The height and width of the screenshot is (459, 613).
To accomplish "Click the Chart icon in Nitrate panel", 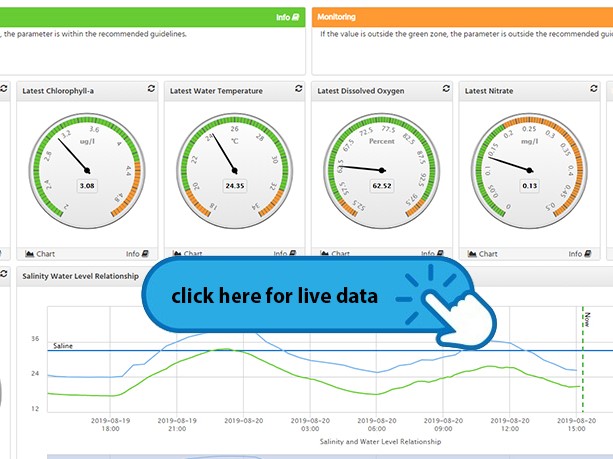I will tap(472, 254).
